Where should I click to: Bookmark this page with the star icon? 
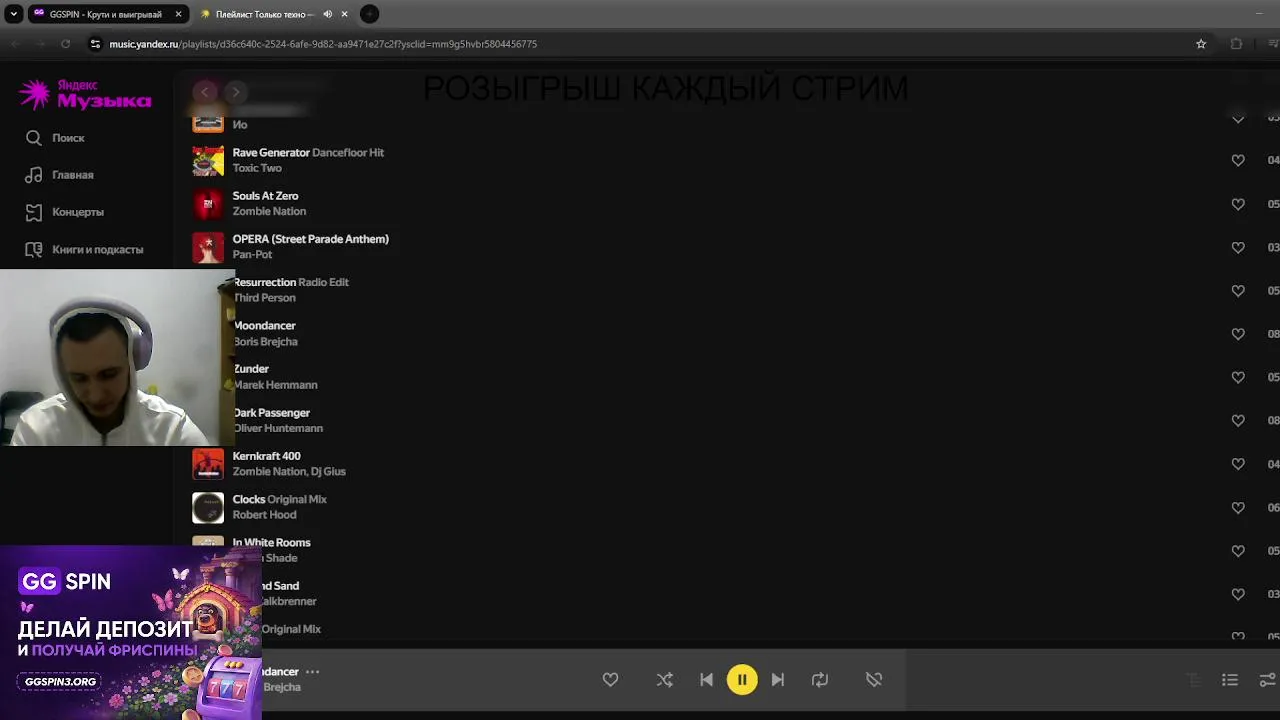point(1201,44)
